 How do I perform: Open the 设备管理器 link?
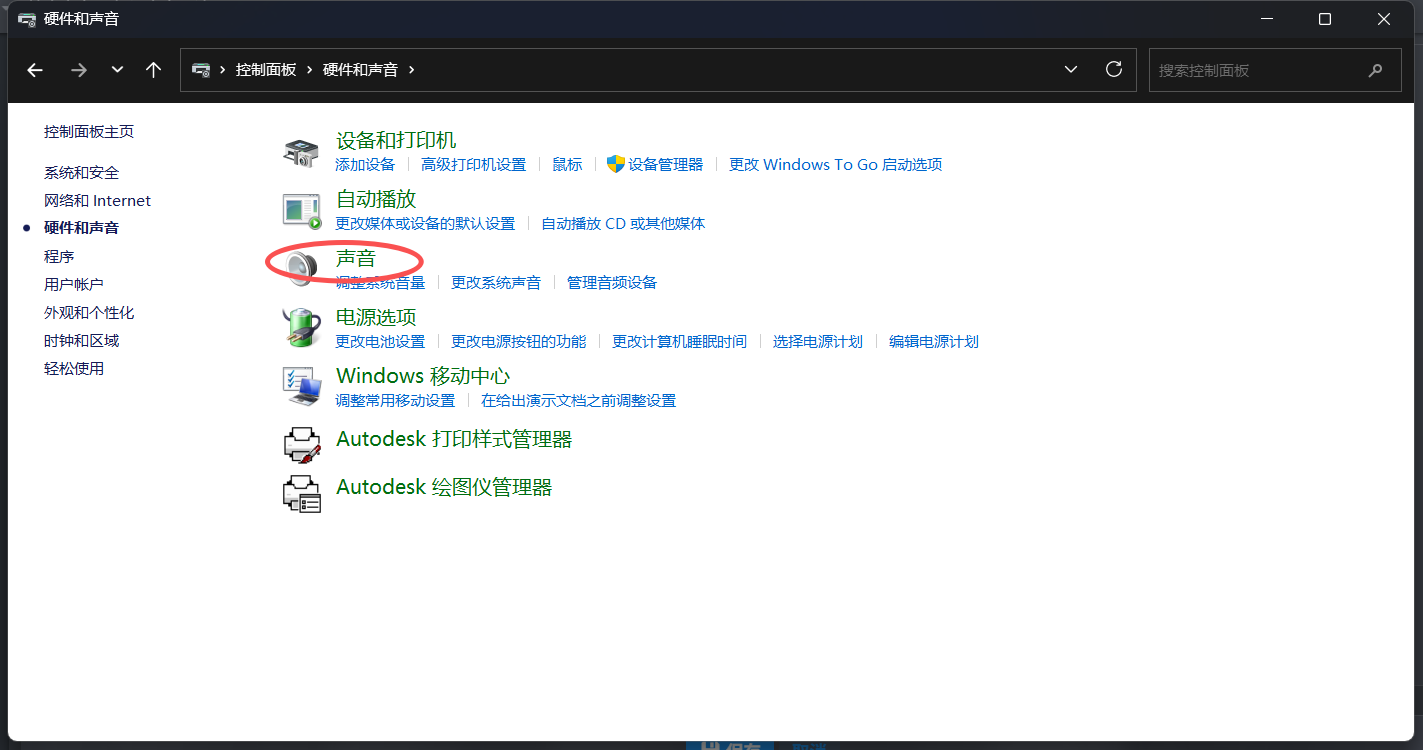click(x=665, y=165)
